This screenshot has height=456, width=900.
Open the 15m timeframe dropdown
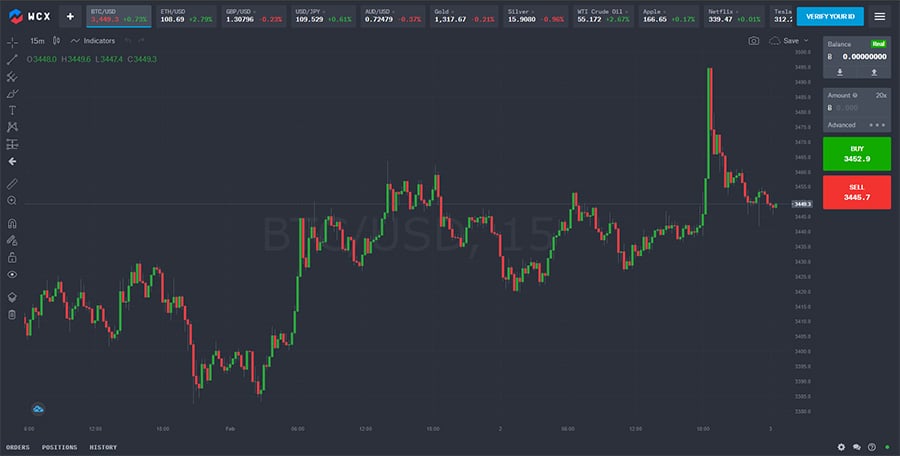[37, 41]
